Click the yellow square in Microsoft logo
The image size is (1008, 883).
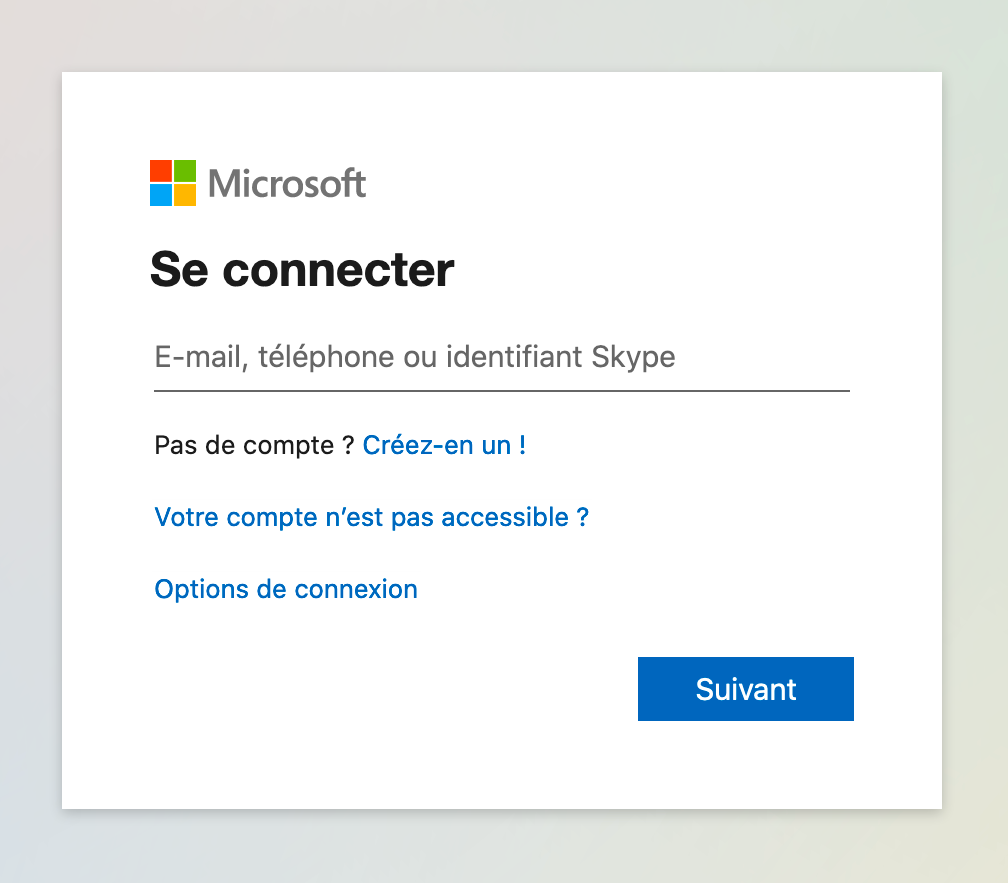coord(185,194)
